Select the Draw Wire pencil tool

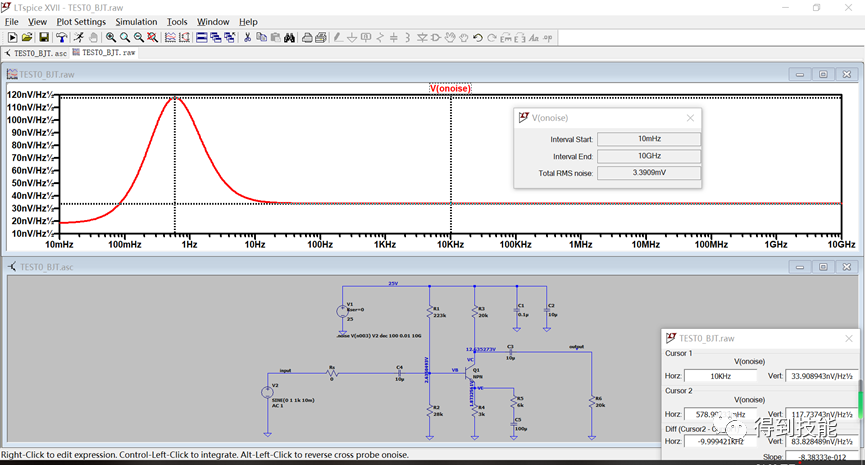pos(338,38)
